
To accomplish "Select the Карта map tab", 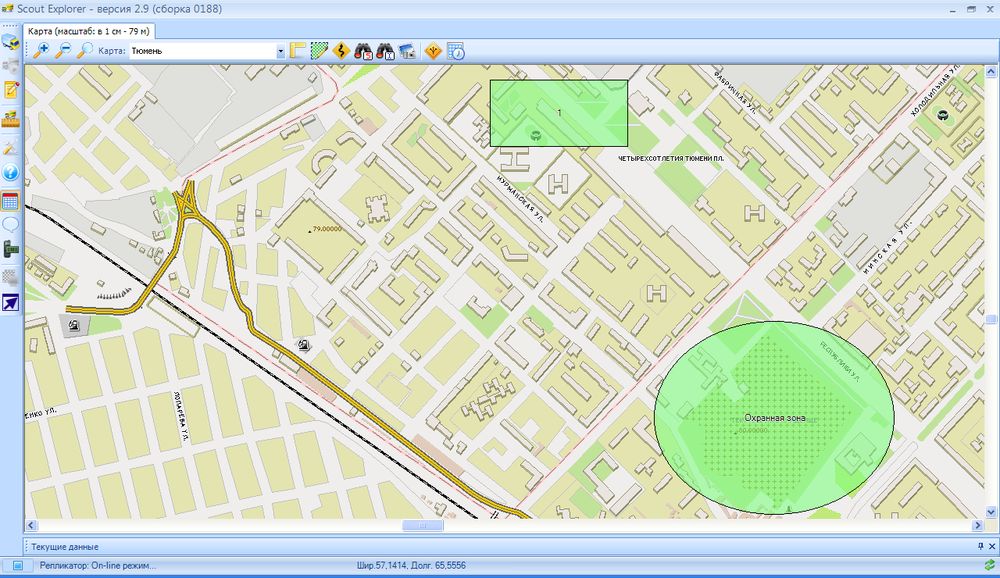I will tap(89, 31).
